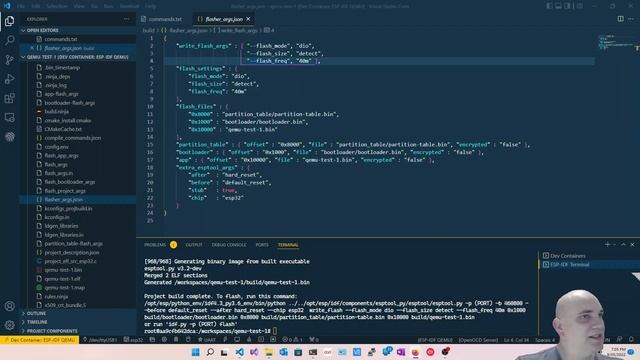This screenshot has height=360, width=640.
Task: Expand the Timeline section
Action: 78,322
